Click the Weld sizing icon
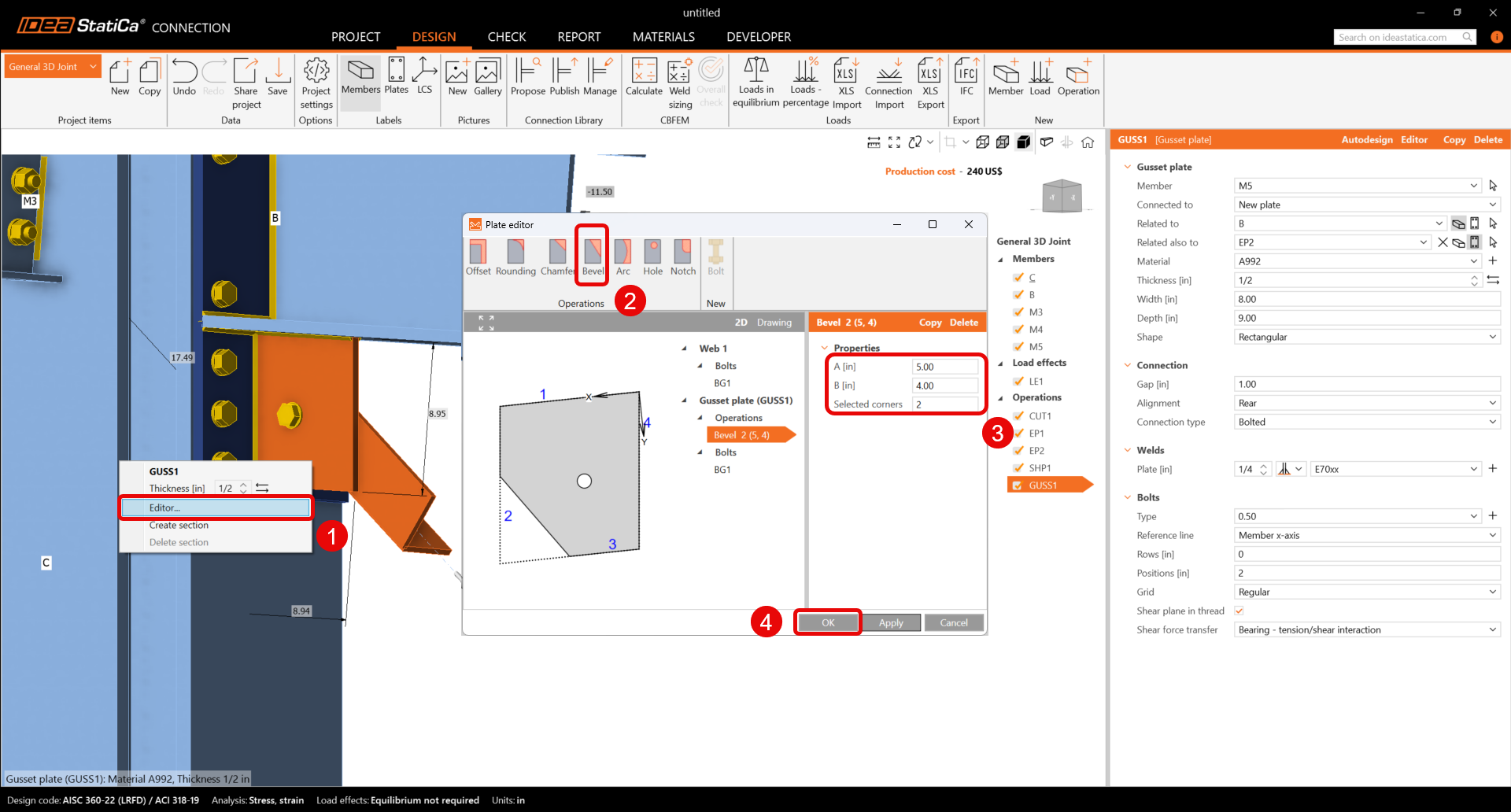This screenshot has height=812, width=1511. pyautogui.click(x=679, y=83)
